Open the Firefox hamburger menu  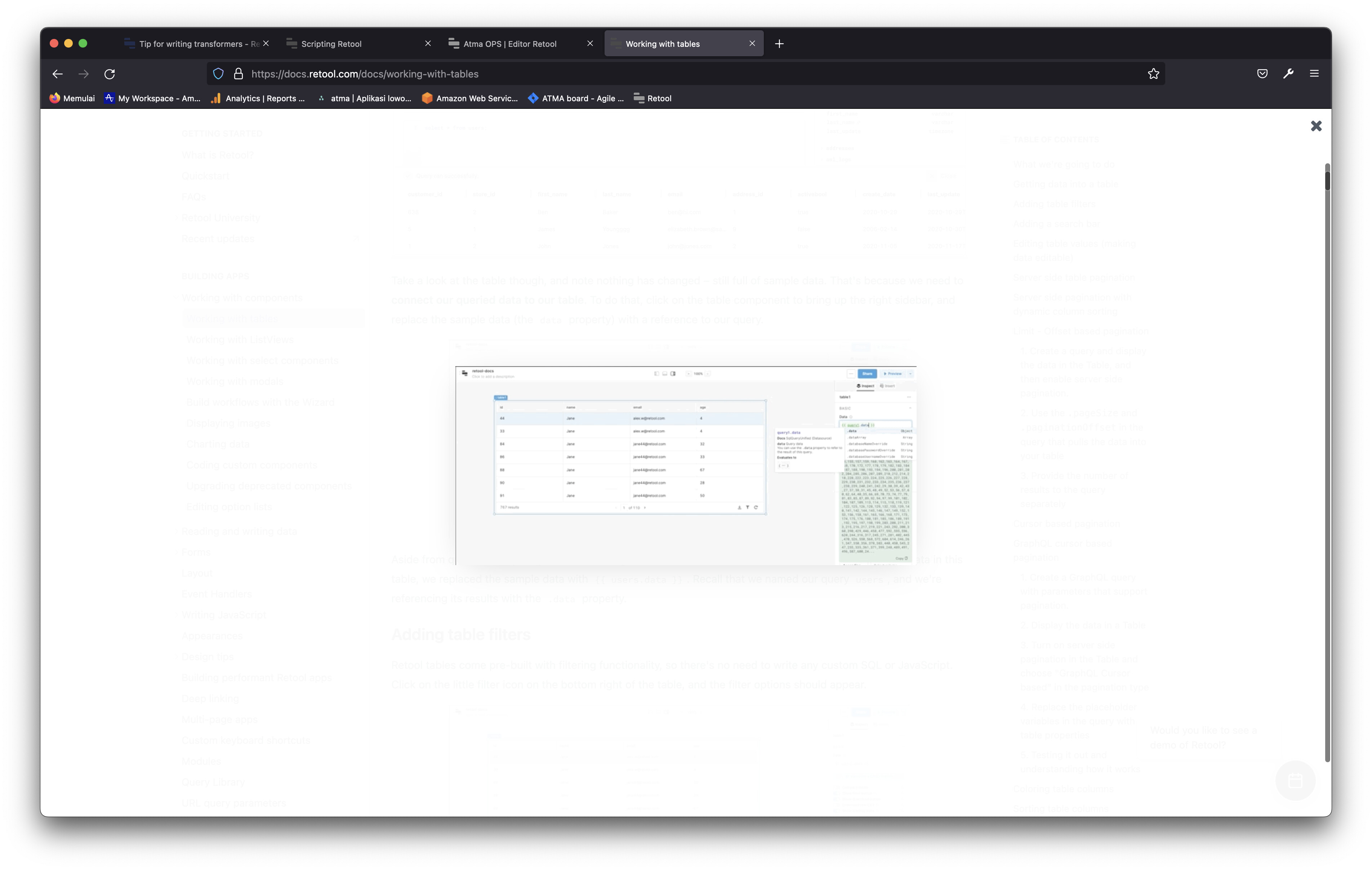pyautogui.click(x=1314, y=74)
